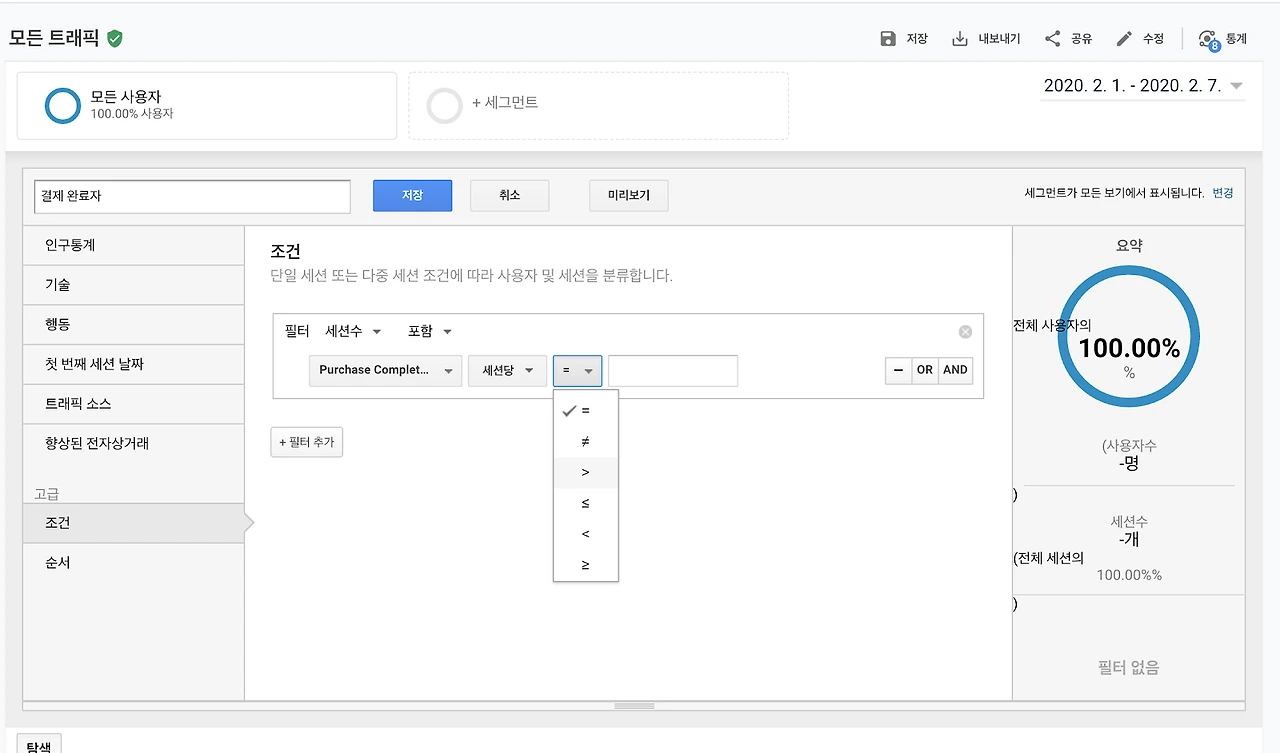Remove the condition with the – button
Image resolution: width=1280 pixels, height=753 pixels.
898,370
